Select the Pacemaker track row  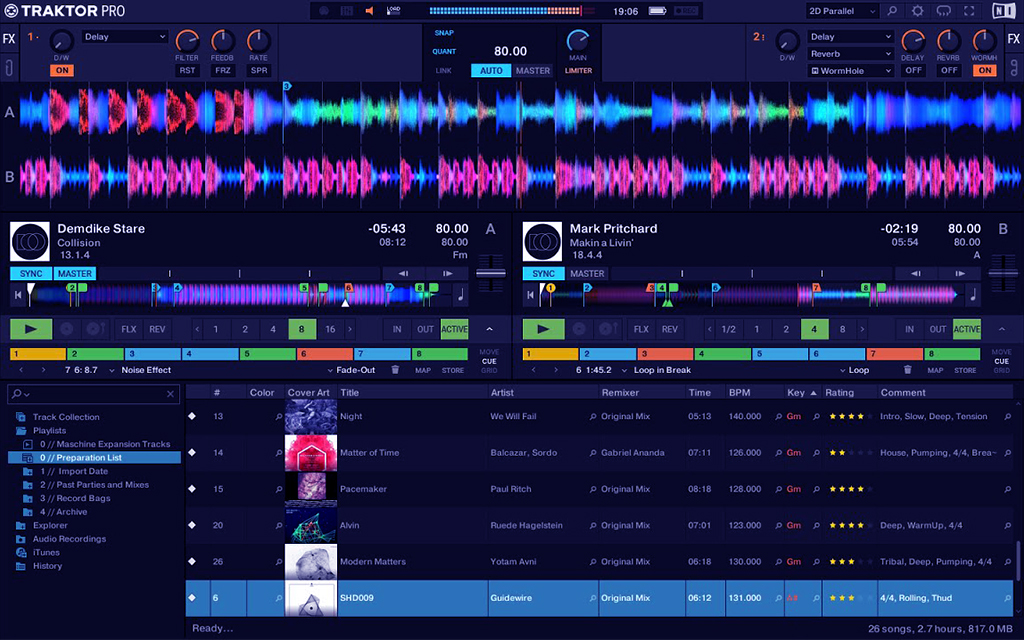[x=600, y=489]
